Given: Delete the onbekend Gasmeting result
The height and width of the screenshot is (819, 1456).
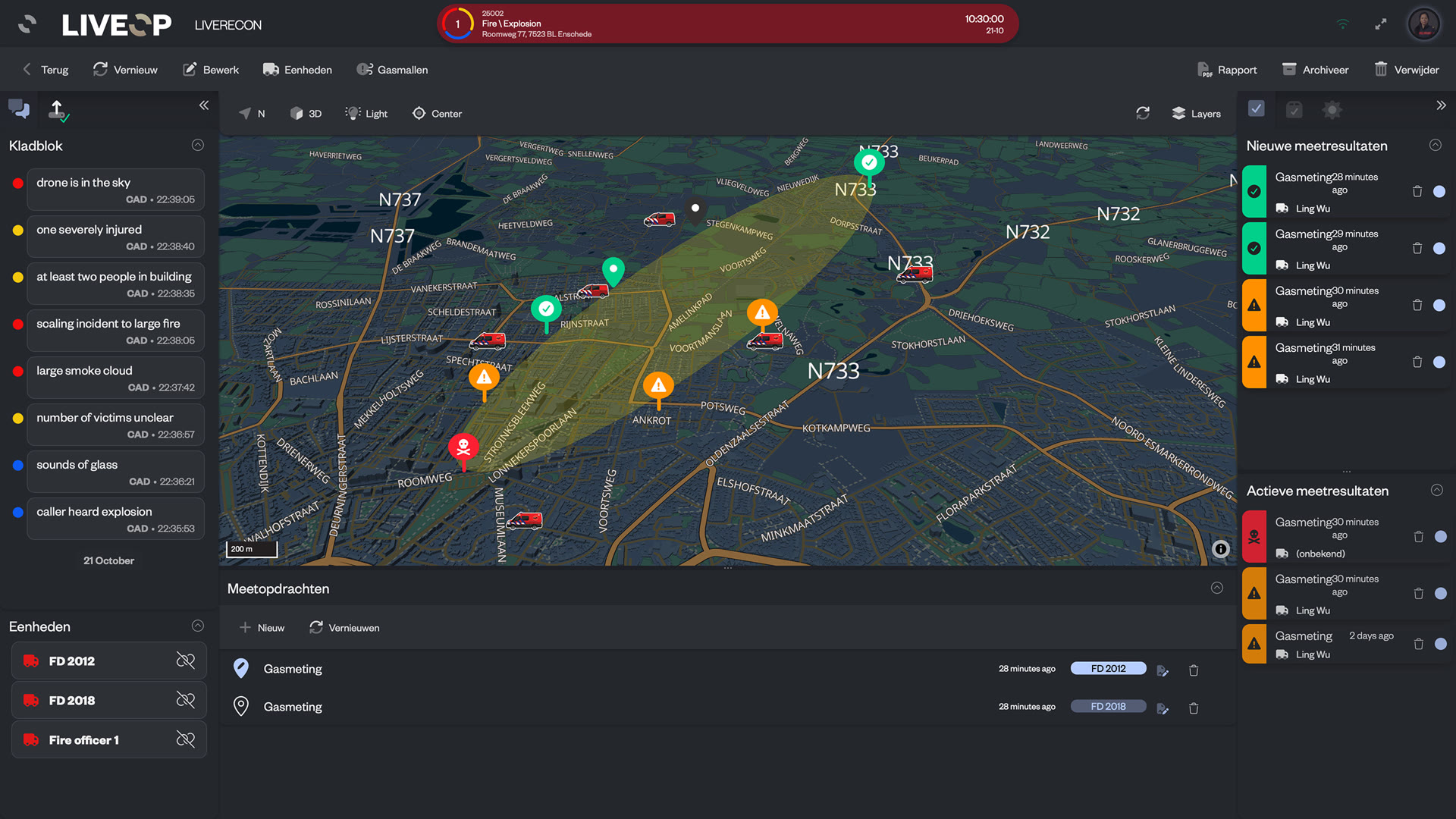Looking at the screenshot, I should [x=1419, y=536].
